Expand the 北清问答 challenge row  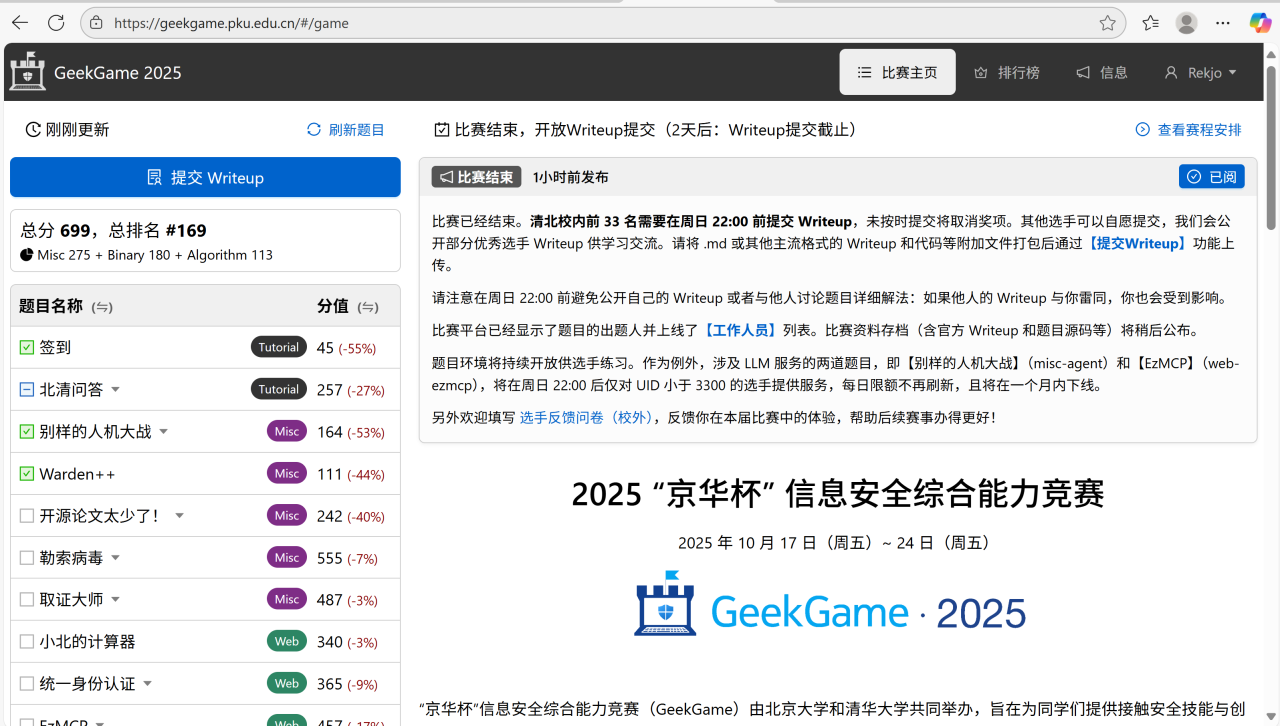pos(116,390)
